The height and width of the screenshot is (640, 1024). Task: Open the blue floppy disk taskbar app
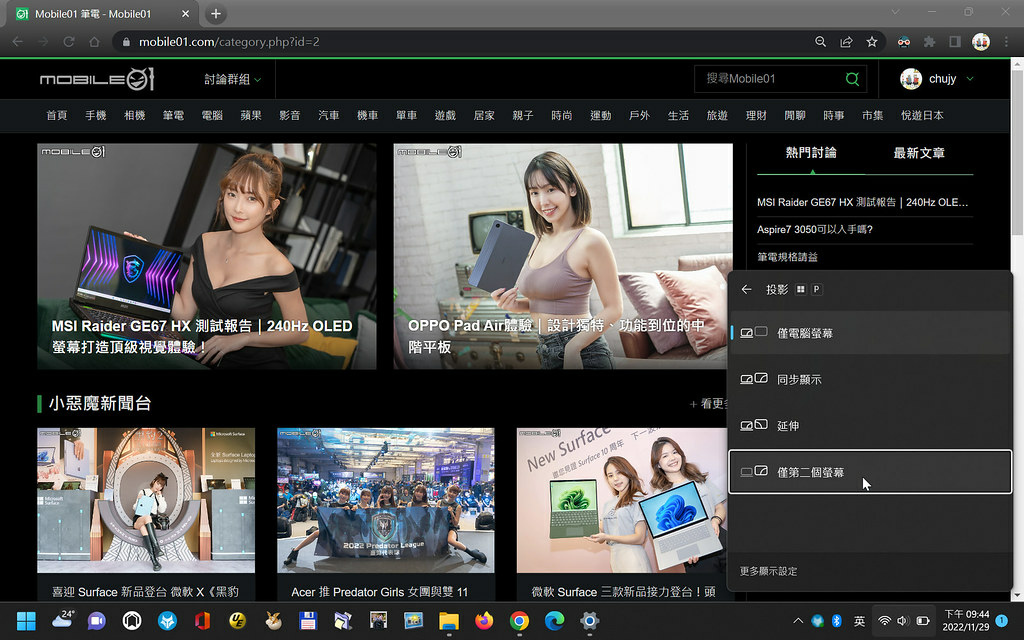coord(308,620)
